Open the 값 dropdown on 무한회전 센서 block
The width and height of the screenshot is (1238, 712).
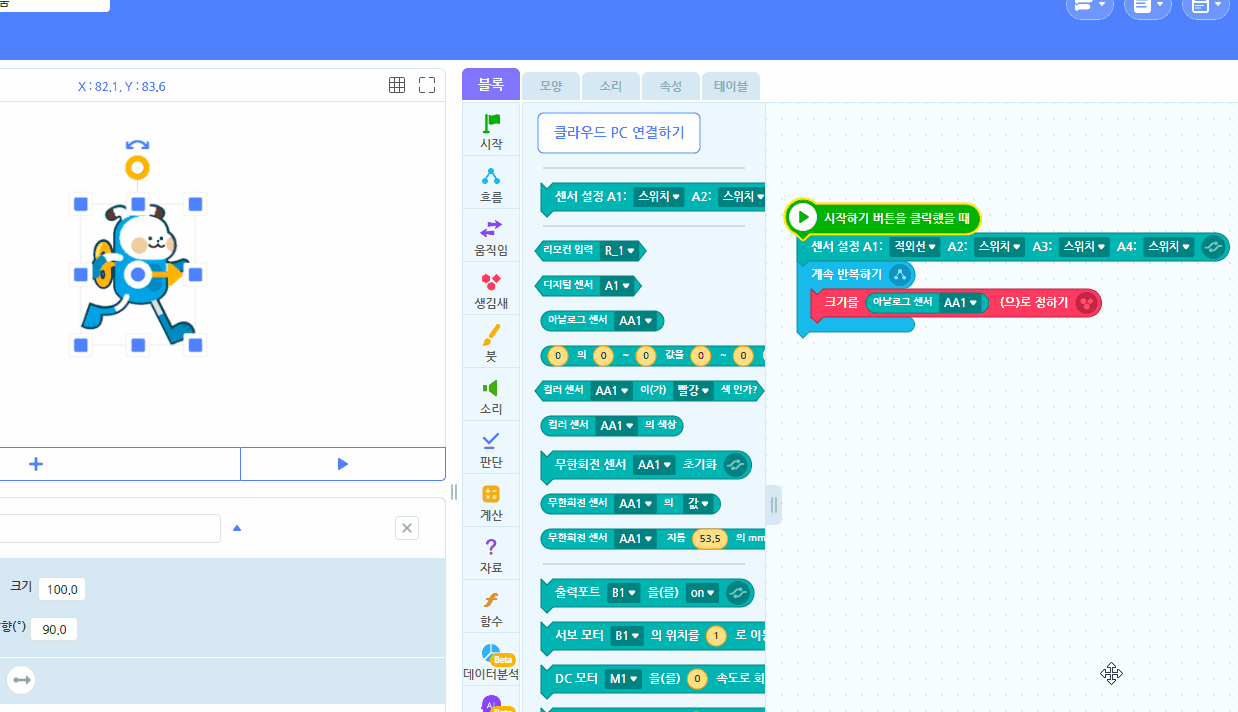click(698, 503)
